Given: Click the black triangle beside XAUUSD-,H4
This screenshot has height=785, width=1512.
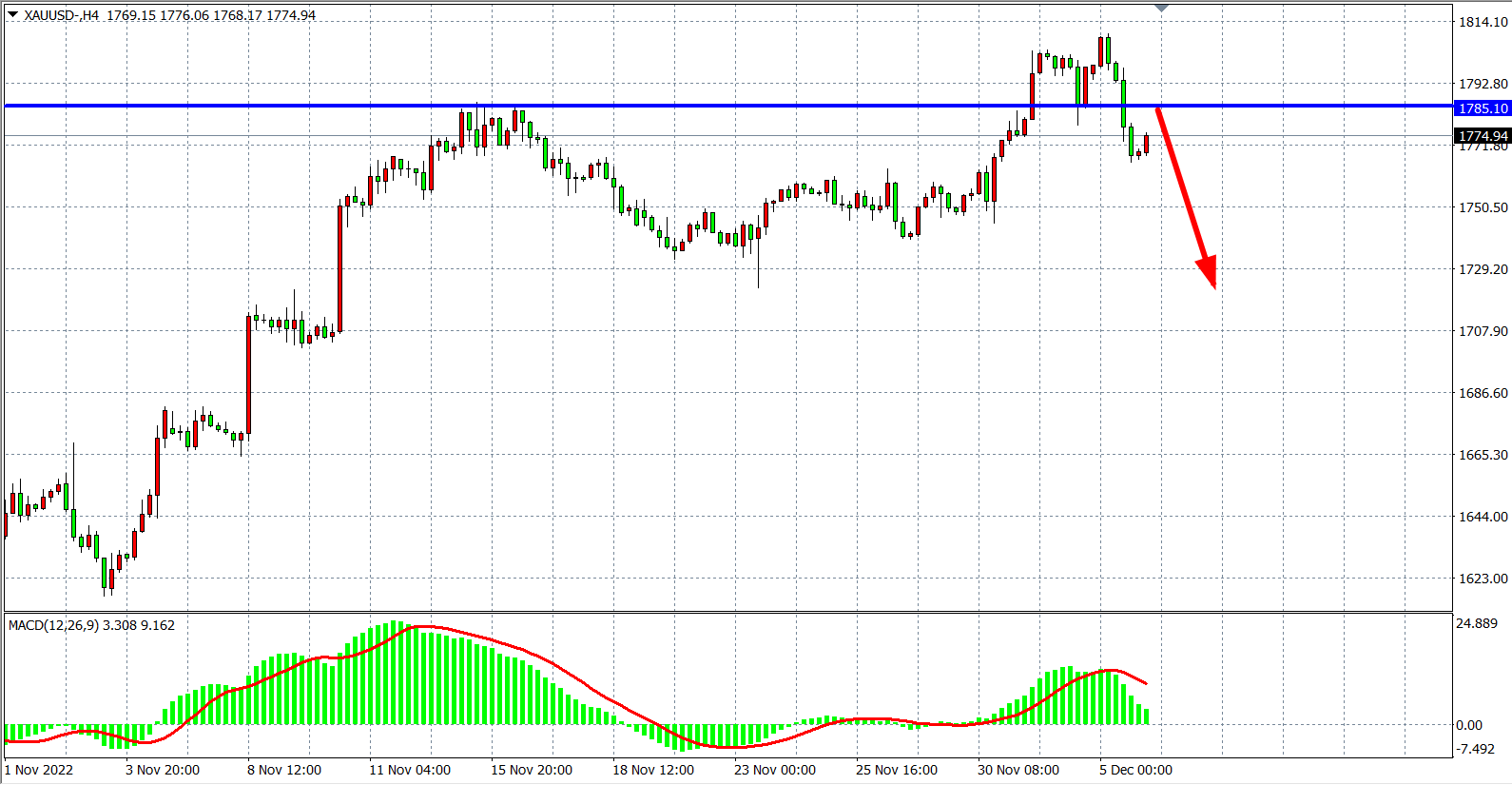Looking at the screenshot, I should (12, 14).
